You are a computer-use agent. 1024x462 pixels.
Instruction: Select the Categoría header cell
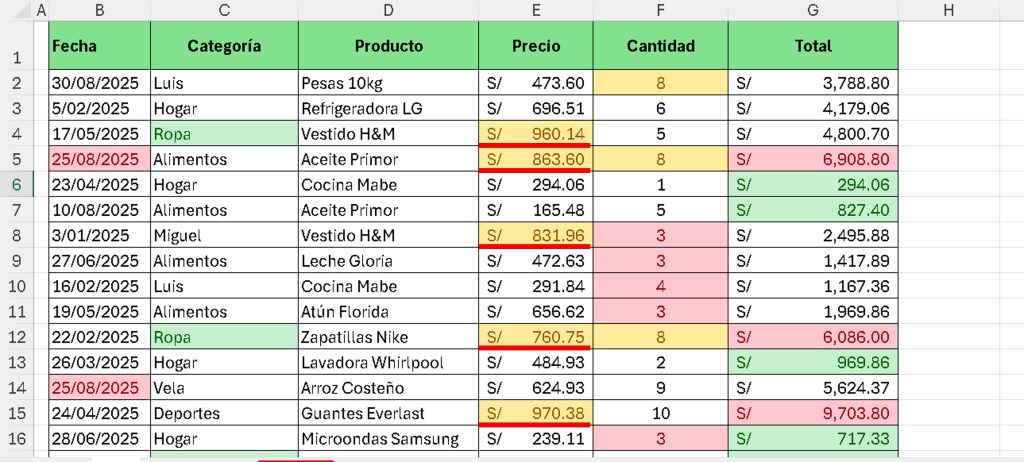pos(224,46)
